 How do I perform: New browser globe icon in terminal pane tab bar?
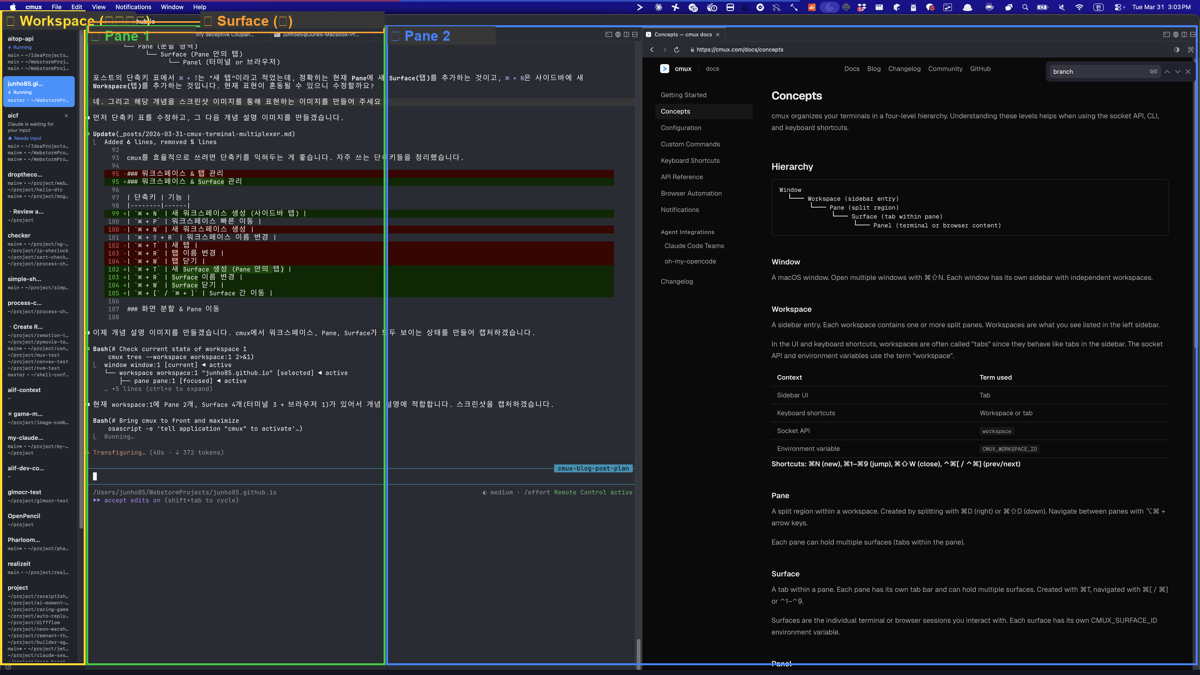(x=618, y=34)
